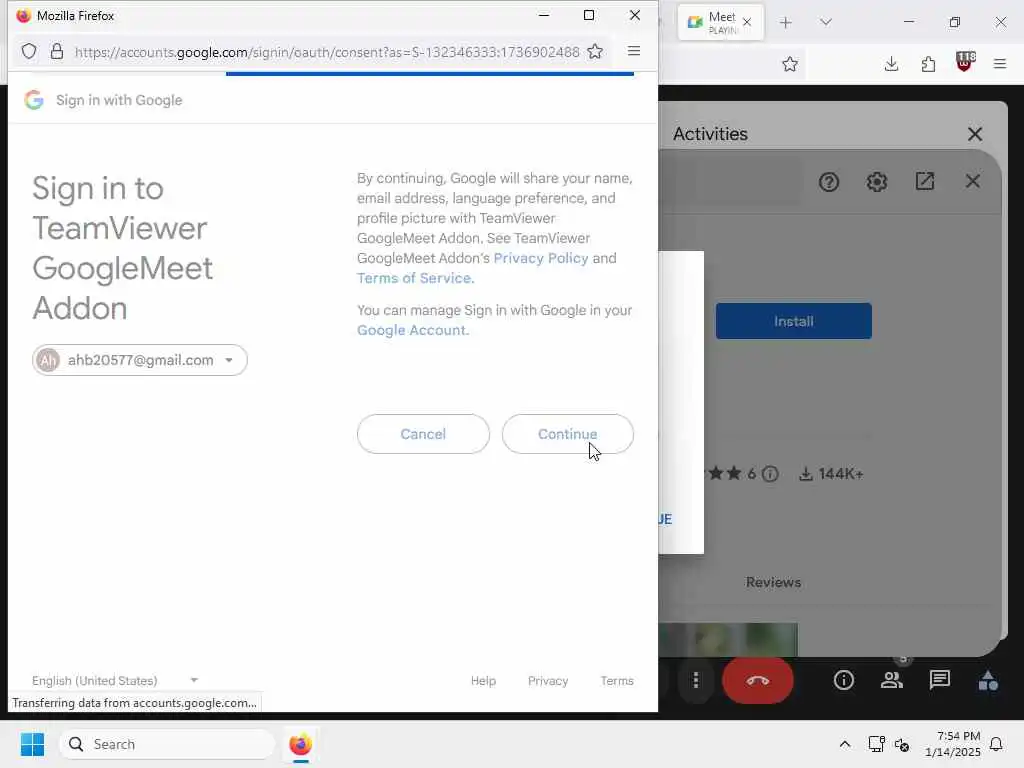Close the Meet tab
This screenshot has height=768, width=1024.
[x=747, y=22]
